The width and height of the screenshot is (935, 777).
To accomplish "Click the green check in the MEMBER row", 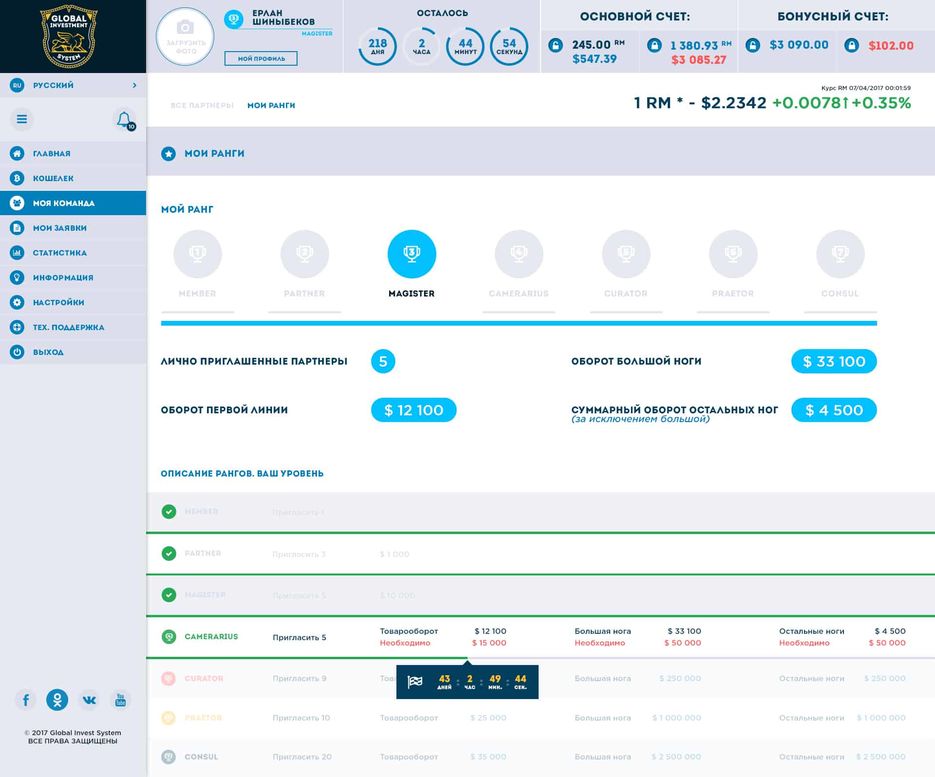I will 169,512.
